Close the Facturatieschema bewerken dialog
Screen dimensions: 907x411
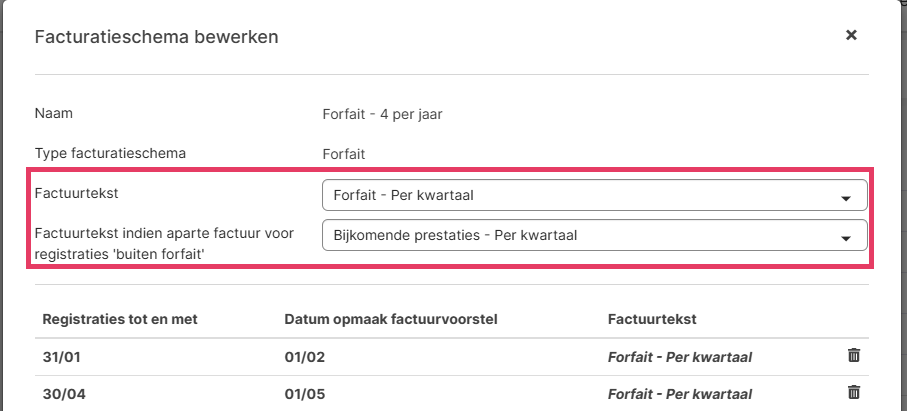click(851, 35)
